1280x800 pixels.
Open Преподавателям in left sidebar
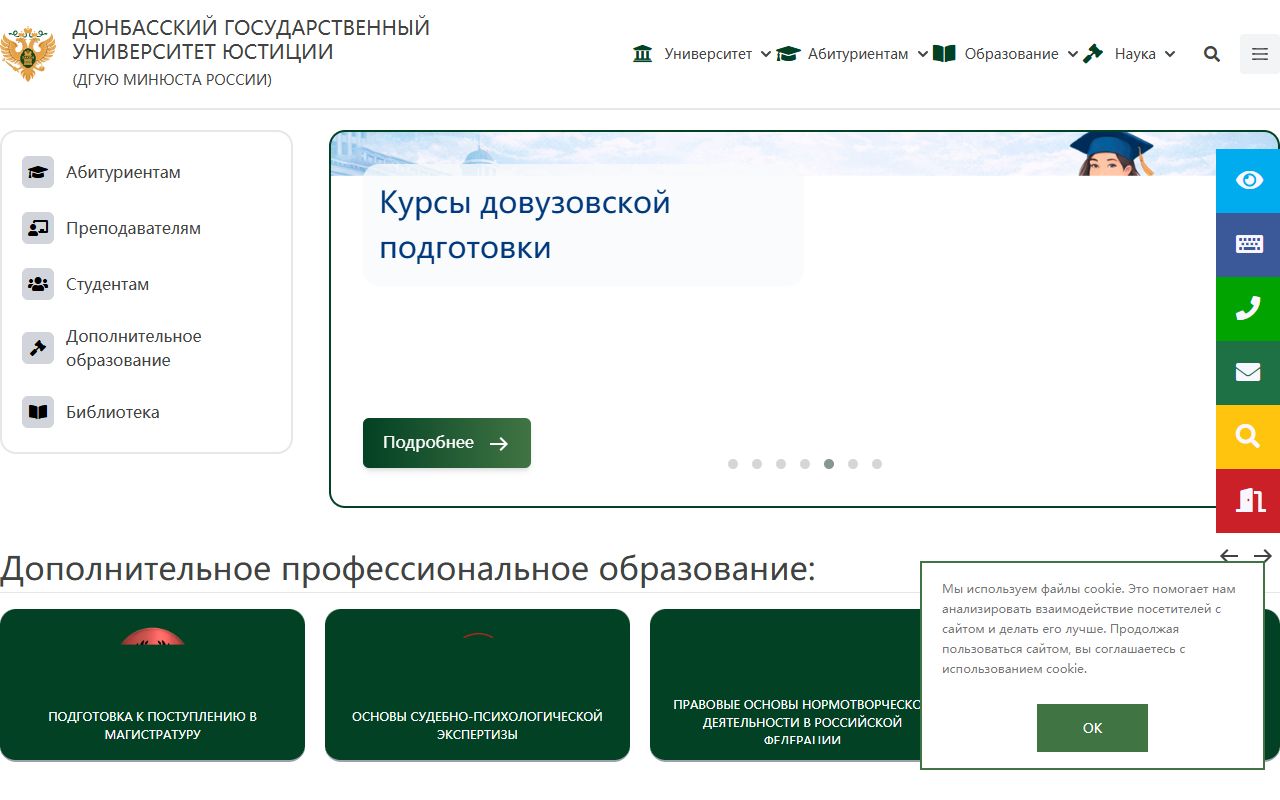click(133, 228)
